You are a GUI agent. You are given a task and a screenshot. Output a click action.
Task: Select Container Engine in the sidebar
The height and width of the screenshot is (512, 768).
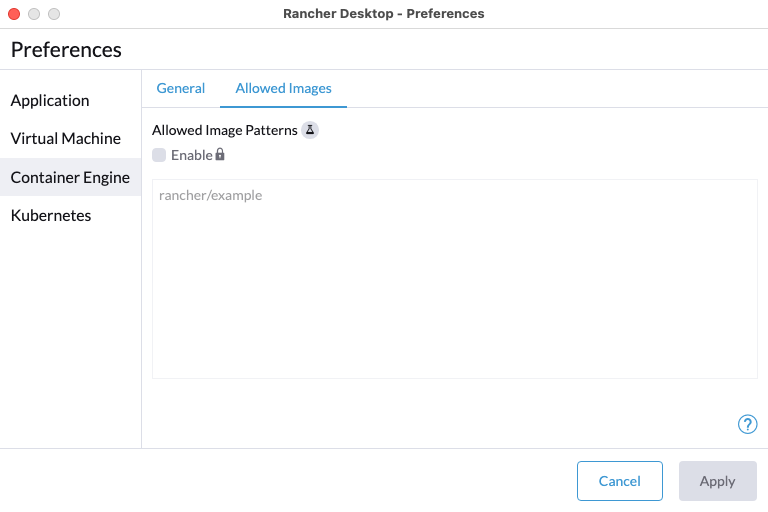point(70,177)
